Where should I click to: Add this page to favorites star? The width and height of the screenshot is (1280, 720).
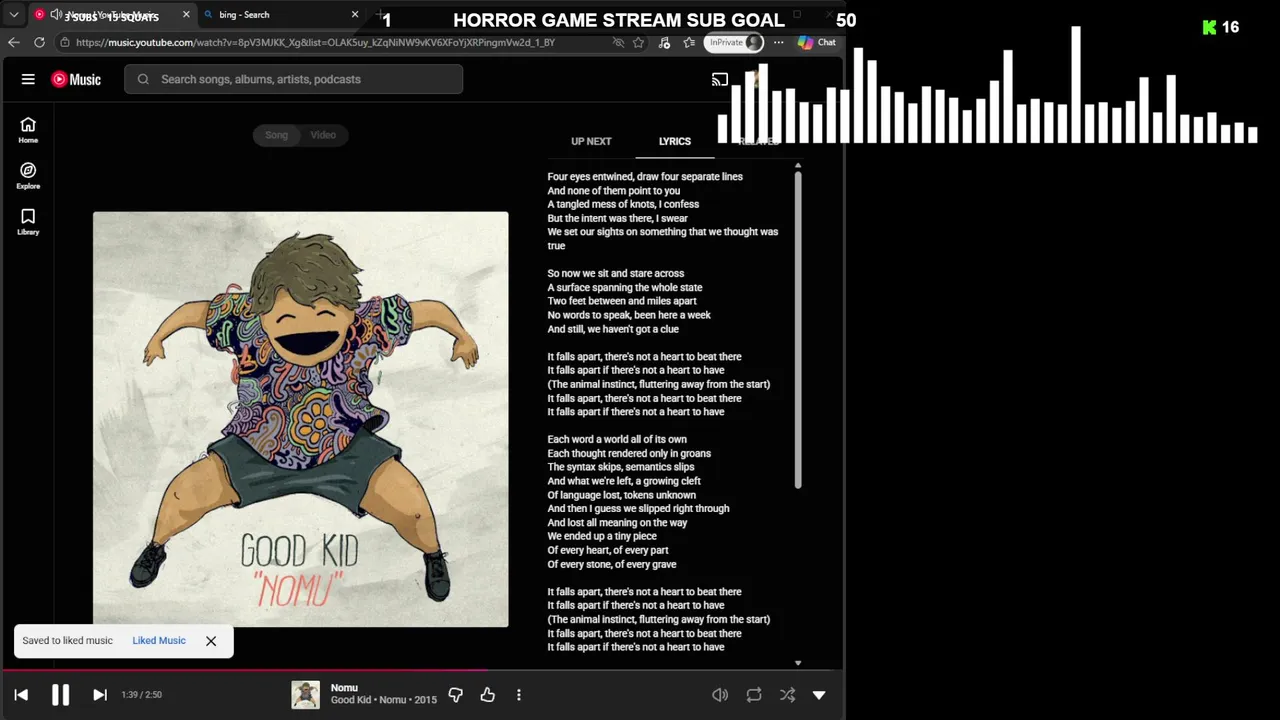pos(639,43)
